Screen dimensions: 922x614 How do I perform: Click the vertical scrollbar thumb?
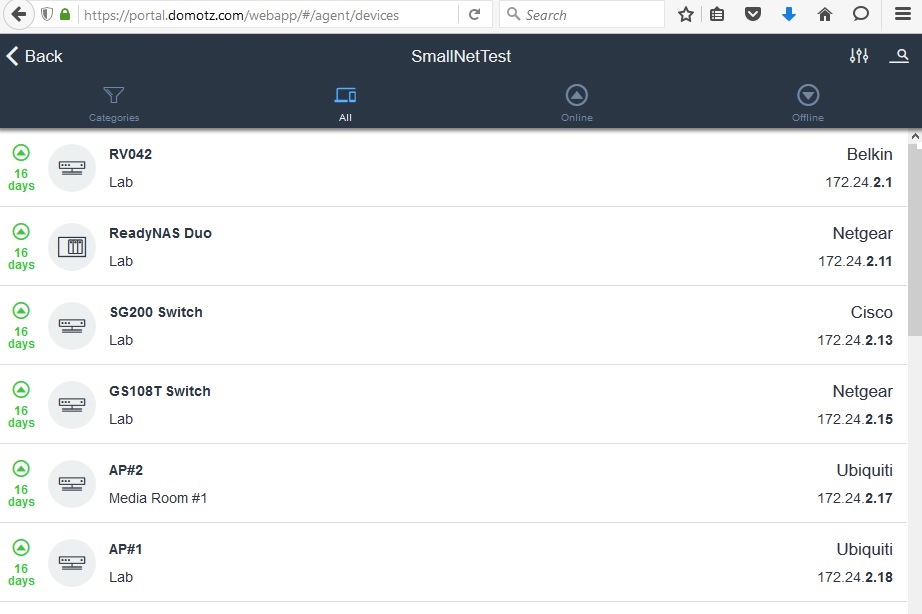coord(914,239)
